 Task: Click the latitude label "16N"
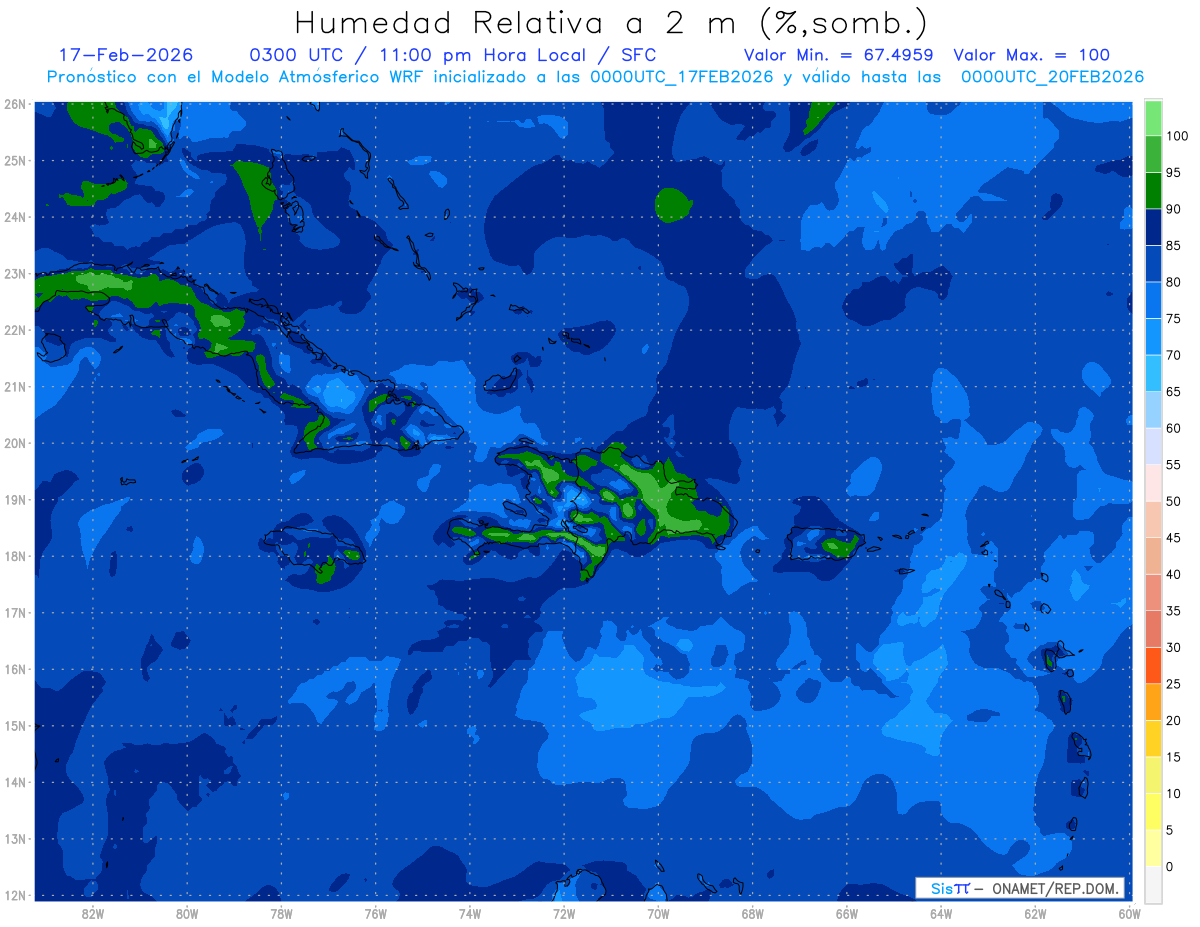pos(14,669)
